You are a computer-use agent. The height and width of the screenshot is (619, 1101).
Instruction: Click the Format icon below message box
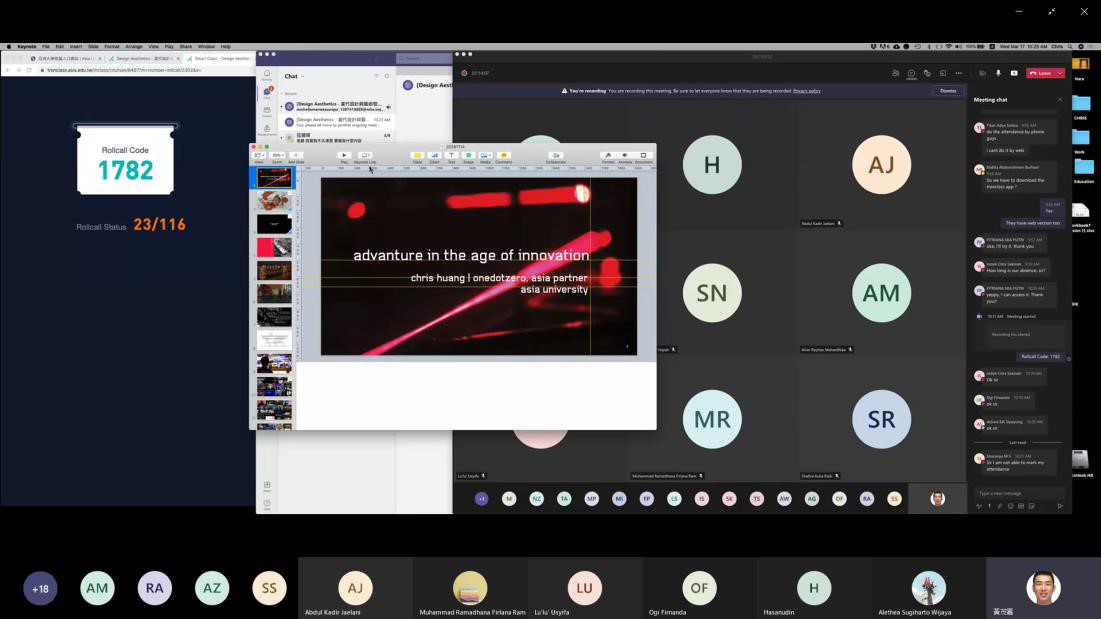[979, 506]
